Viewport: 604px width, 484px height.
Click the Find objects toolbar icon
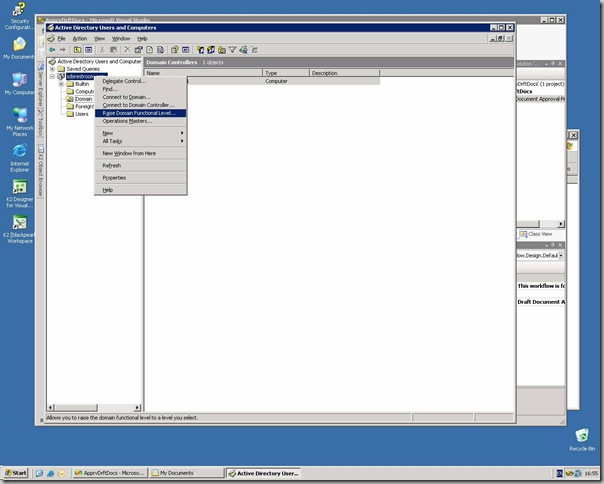tap(243, 50)
